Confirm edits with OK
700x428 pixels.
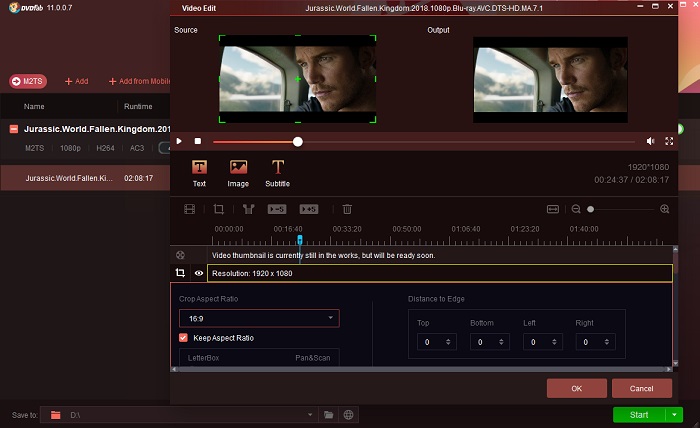(576, 388)
